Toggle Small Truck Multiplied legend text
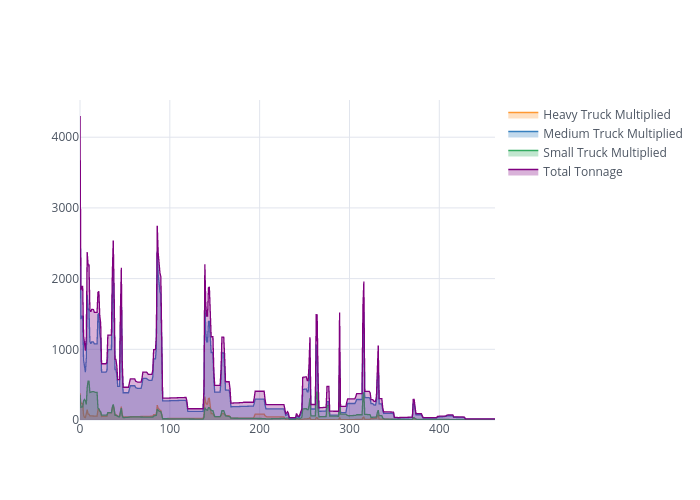The height and width of the screenshot is (500, 700). coord(604,153)
